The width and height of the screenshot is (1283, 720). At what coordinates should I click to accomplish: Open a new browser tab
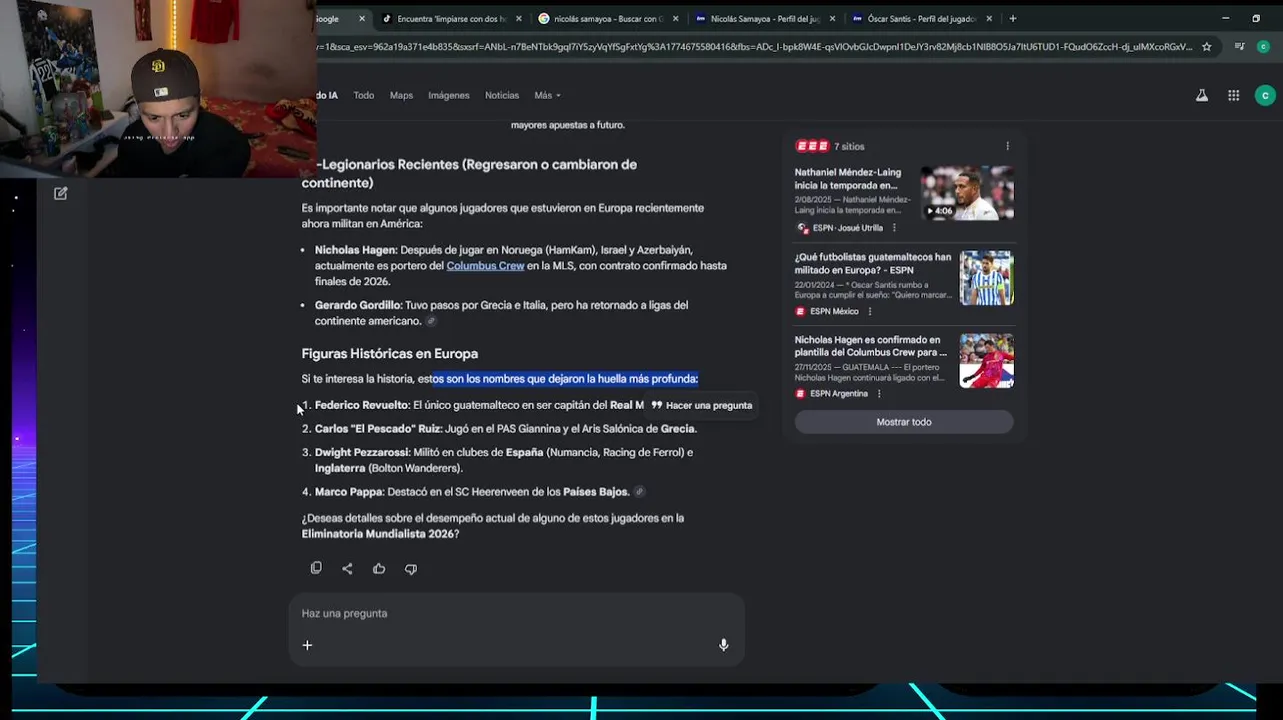pos(1013,18)
